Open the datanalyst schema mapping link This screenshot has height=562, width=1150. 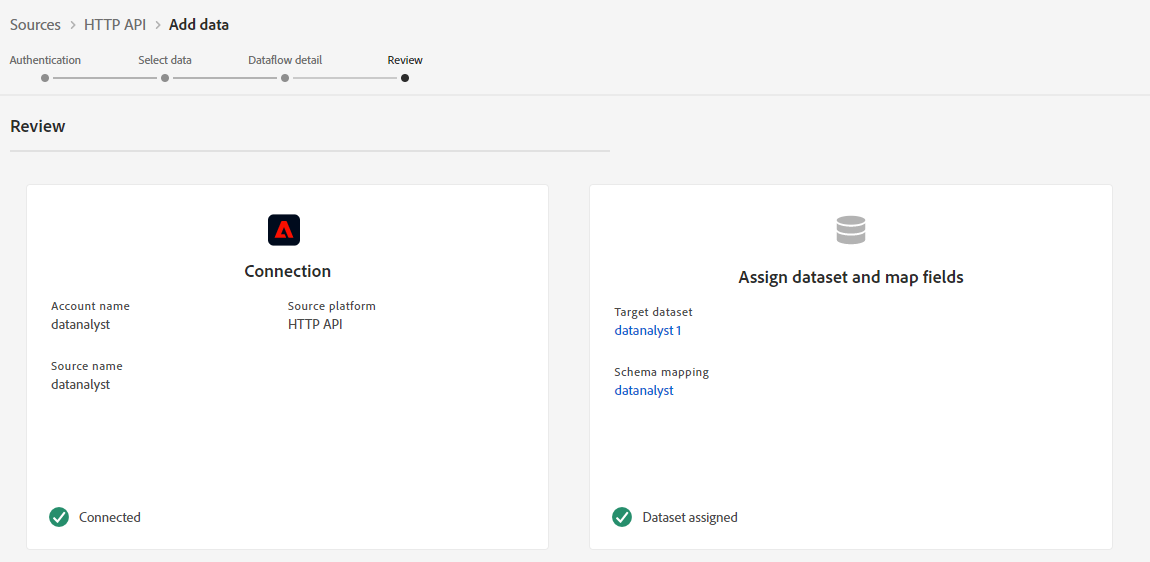pyautogui.click(x=644, y=390)
